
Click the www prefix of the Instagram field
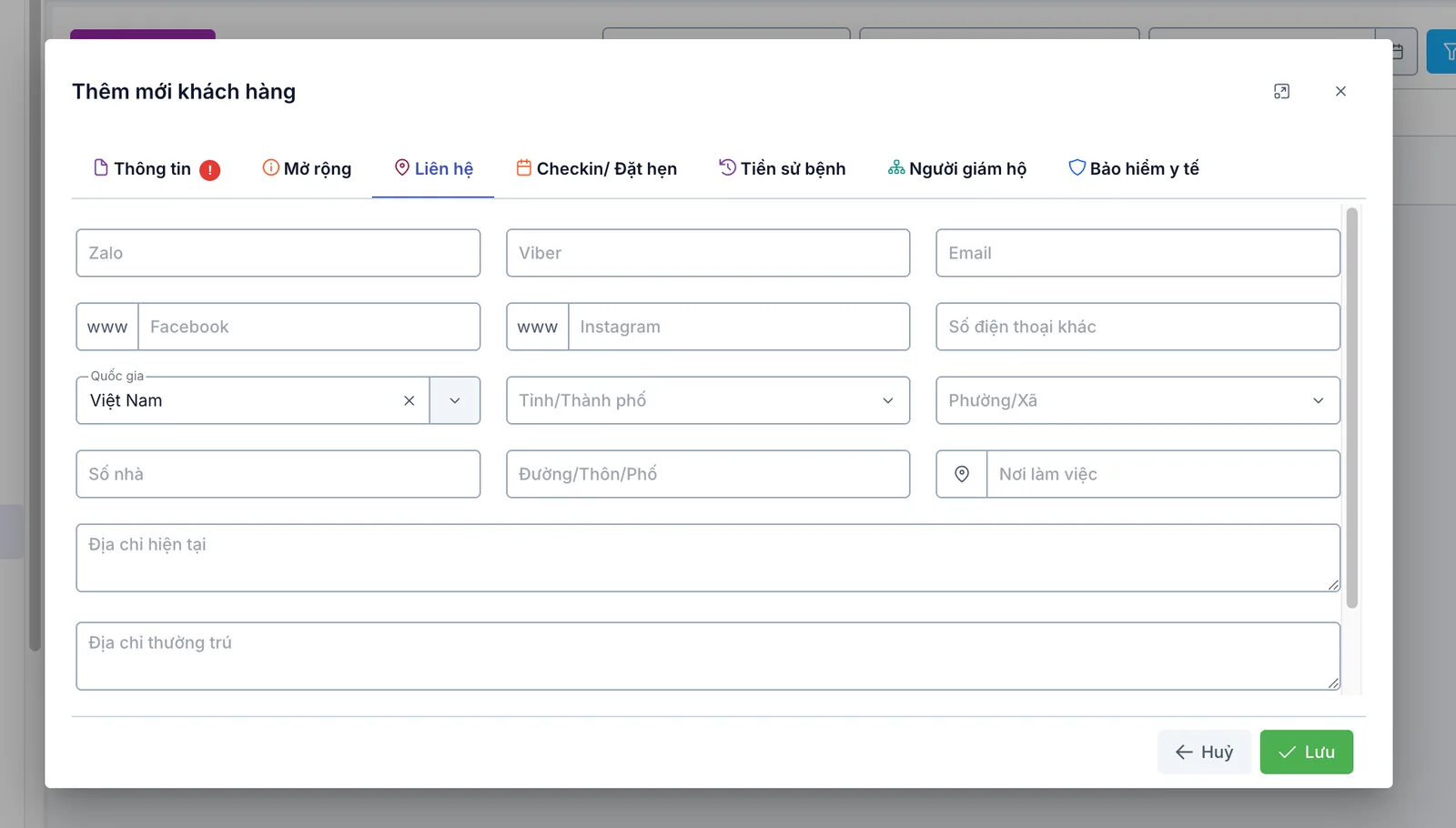click(x=538, y=327)
